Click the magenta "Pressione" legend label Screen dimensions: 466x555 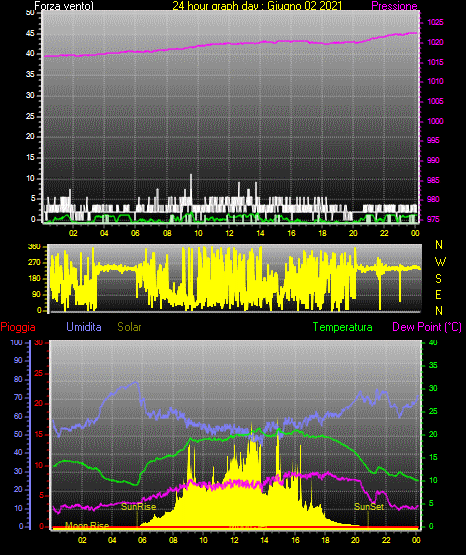(394, 6)
